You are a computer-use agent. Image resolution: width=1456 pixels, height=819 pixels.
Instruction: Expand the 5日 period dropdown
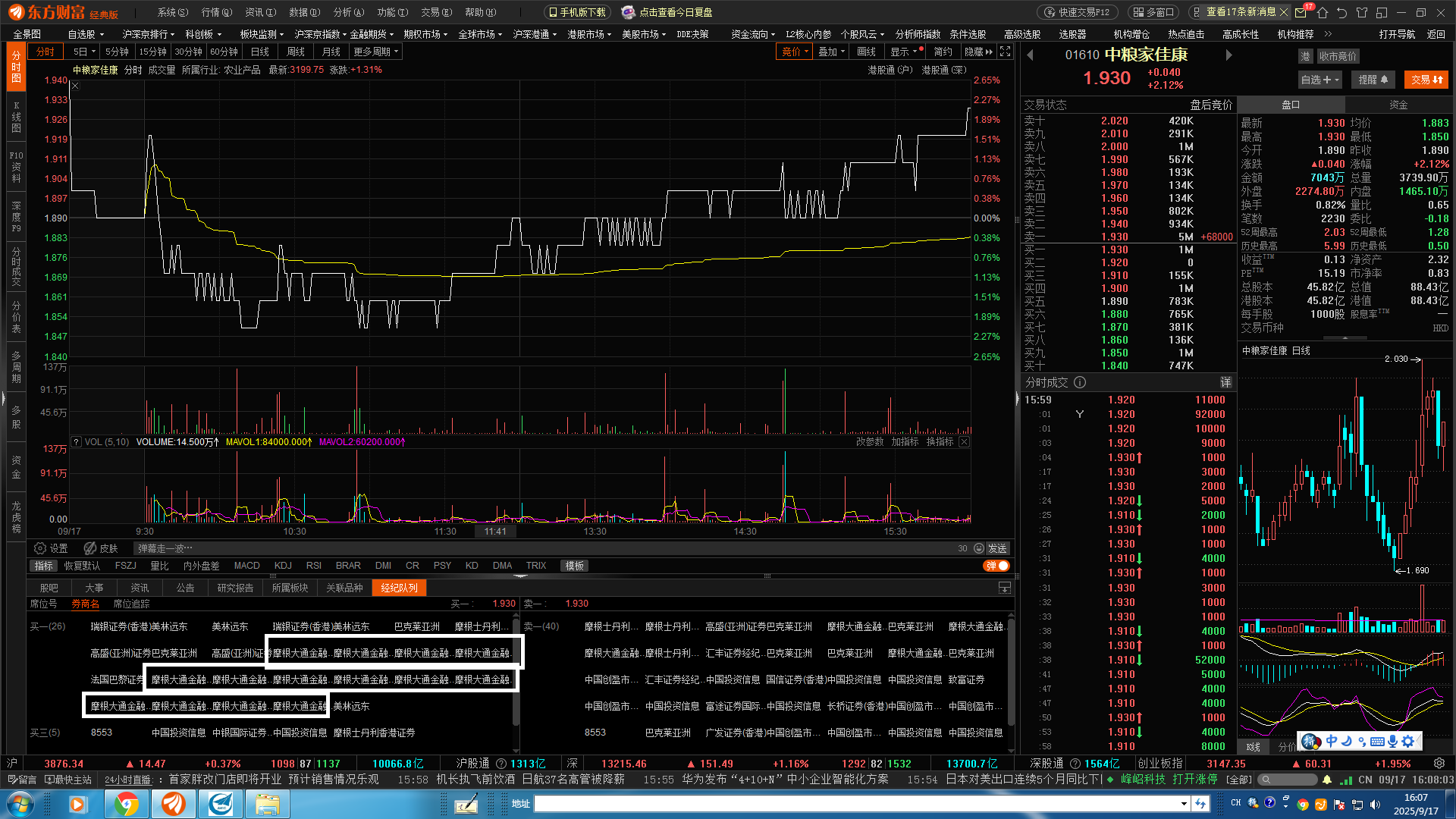point(84,52)
